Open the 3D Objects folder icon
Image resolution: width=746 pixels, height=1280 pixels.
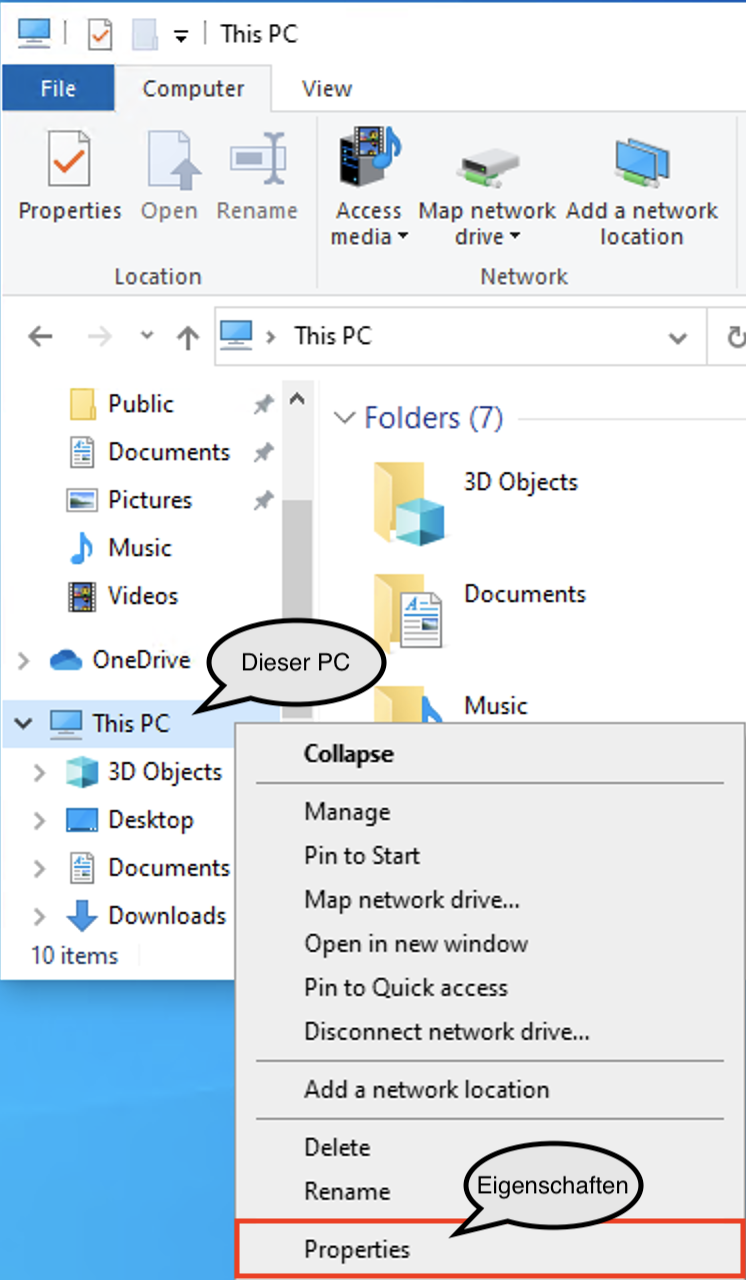408,500
